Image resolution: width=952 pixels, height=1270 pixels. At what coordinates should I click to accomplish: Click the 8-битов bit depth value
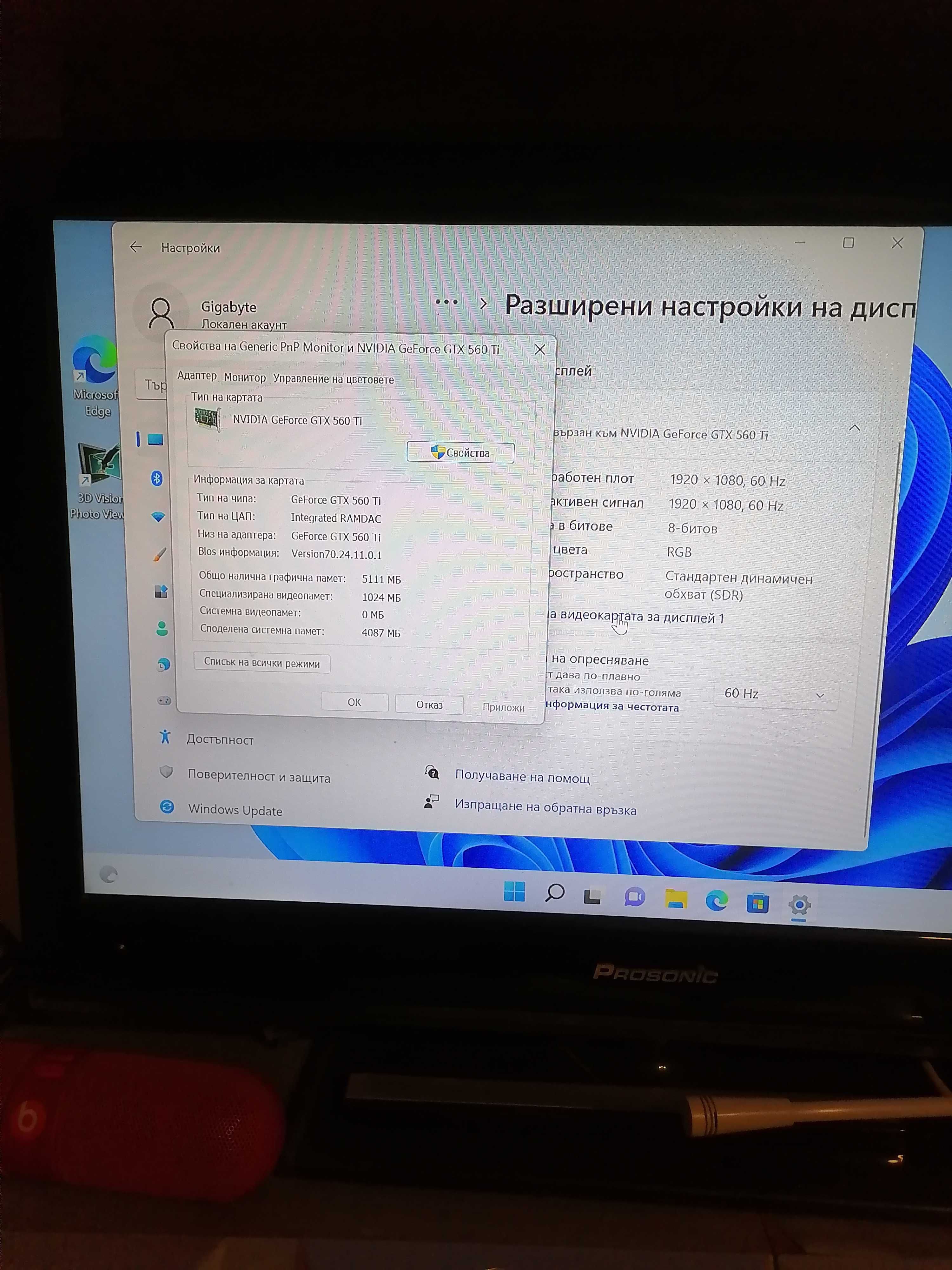click(692, 529)
